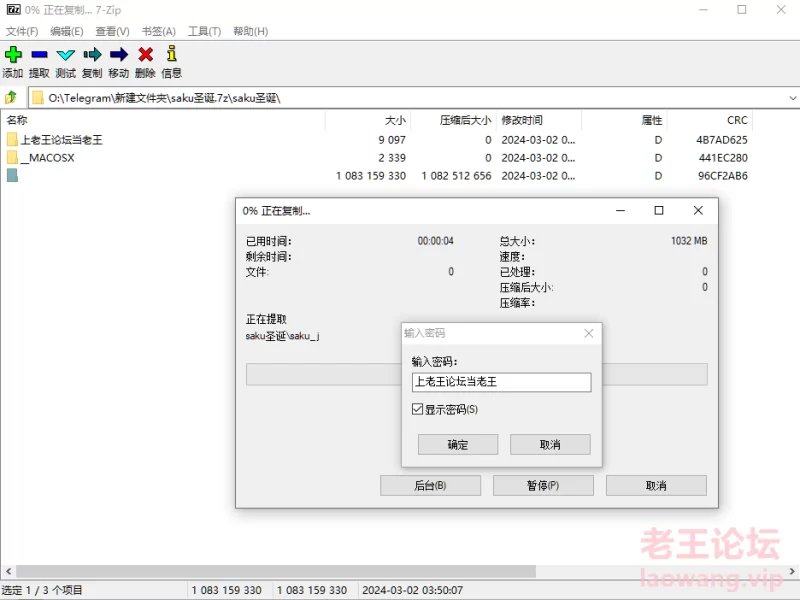Toggle the 显示密码(S) checkbox
Viewport: 800px width, 600px height.
coord(417,409)
